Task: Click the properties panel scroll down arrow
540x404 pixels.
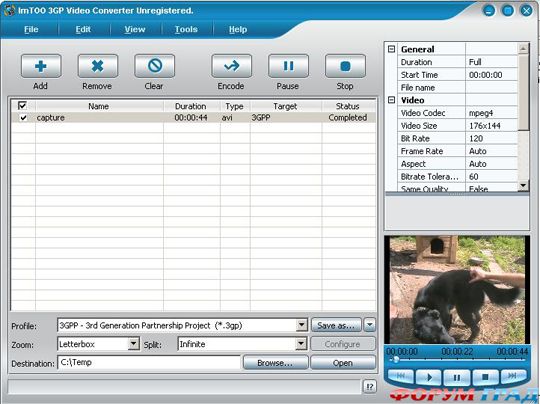Action: point(523,186)
